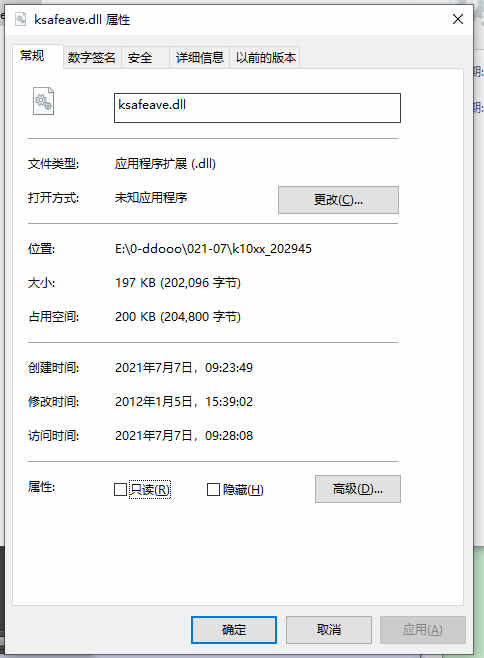
Task: Click the 更改(C)... button
Action: coord(338,200)
